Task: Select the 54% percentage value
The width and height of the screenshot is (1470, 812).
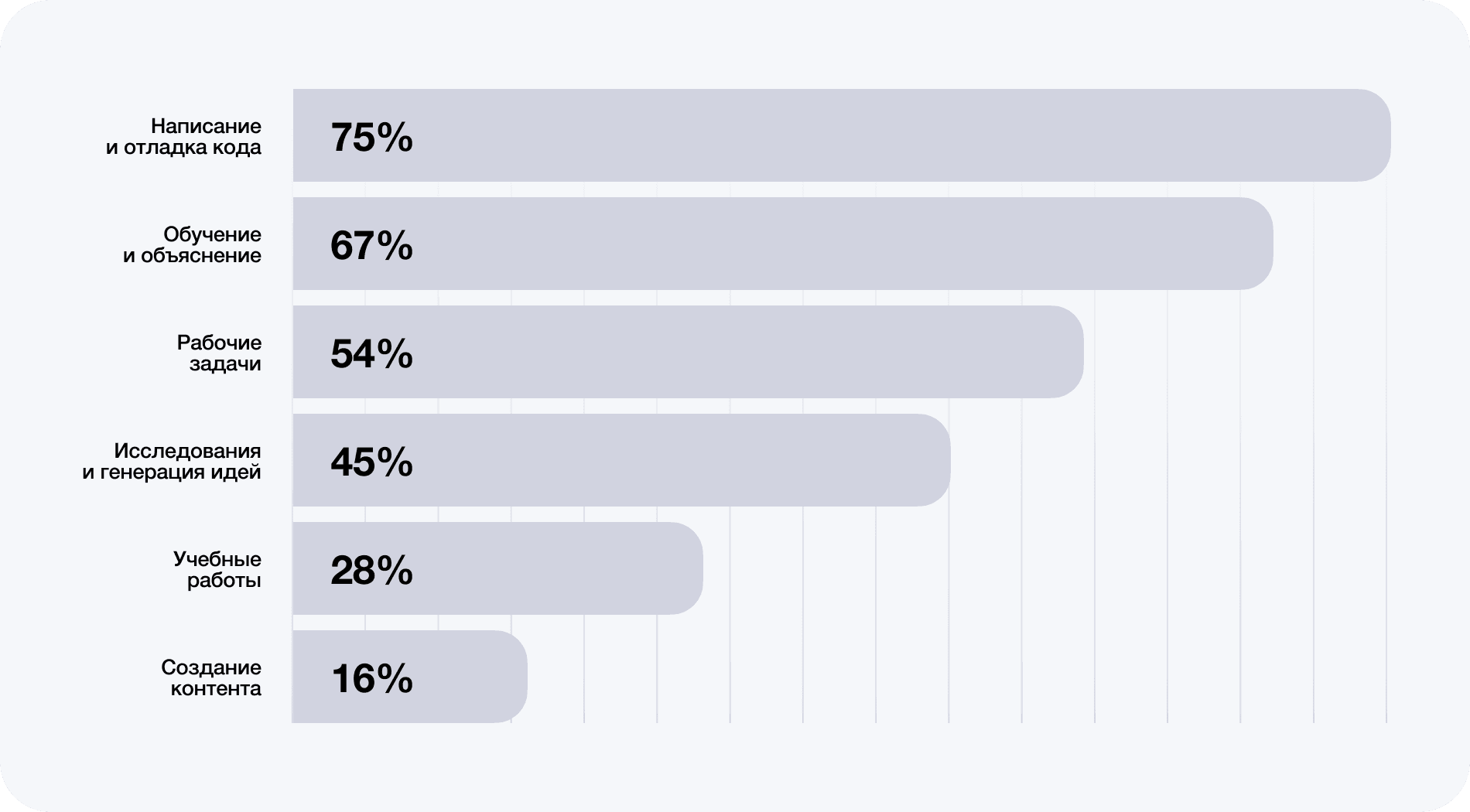Action: pos(371,354)
